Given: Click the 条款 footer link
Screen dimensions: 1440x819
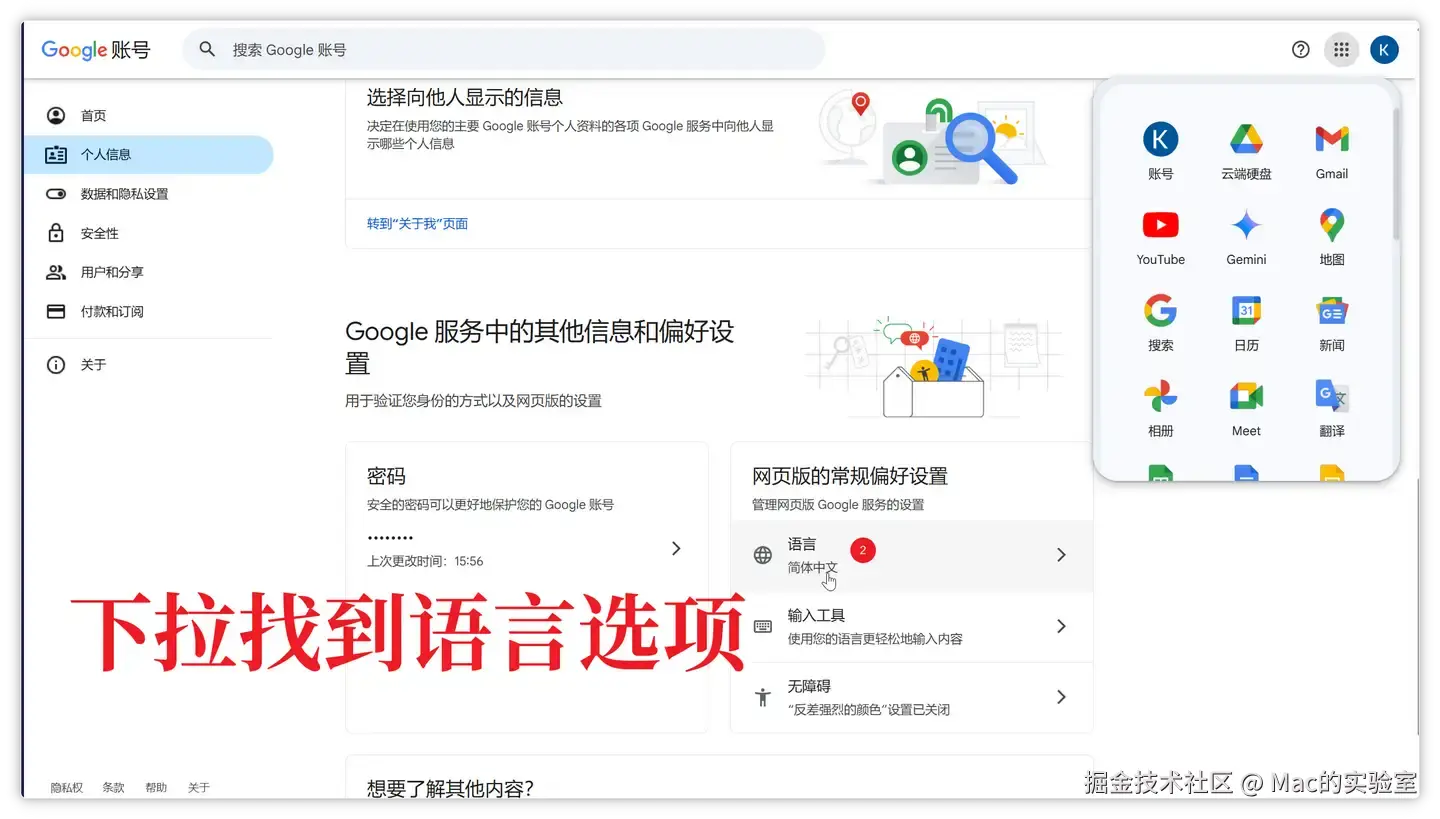Looking at the screenshot, I should point(113,788).
